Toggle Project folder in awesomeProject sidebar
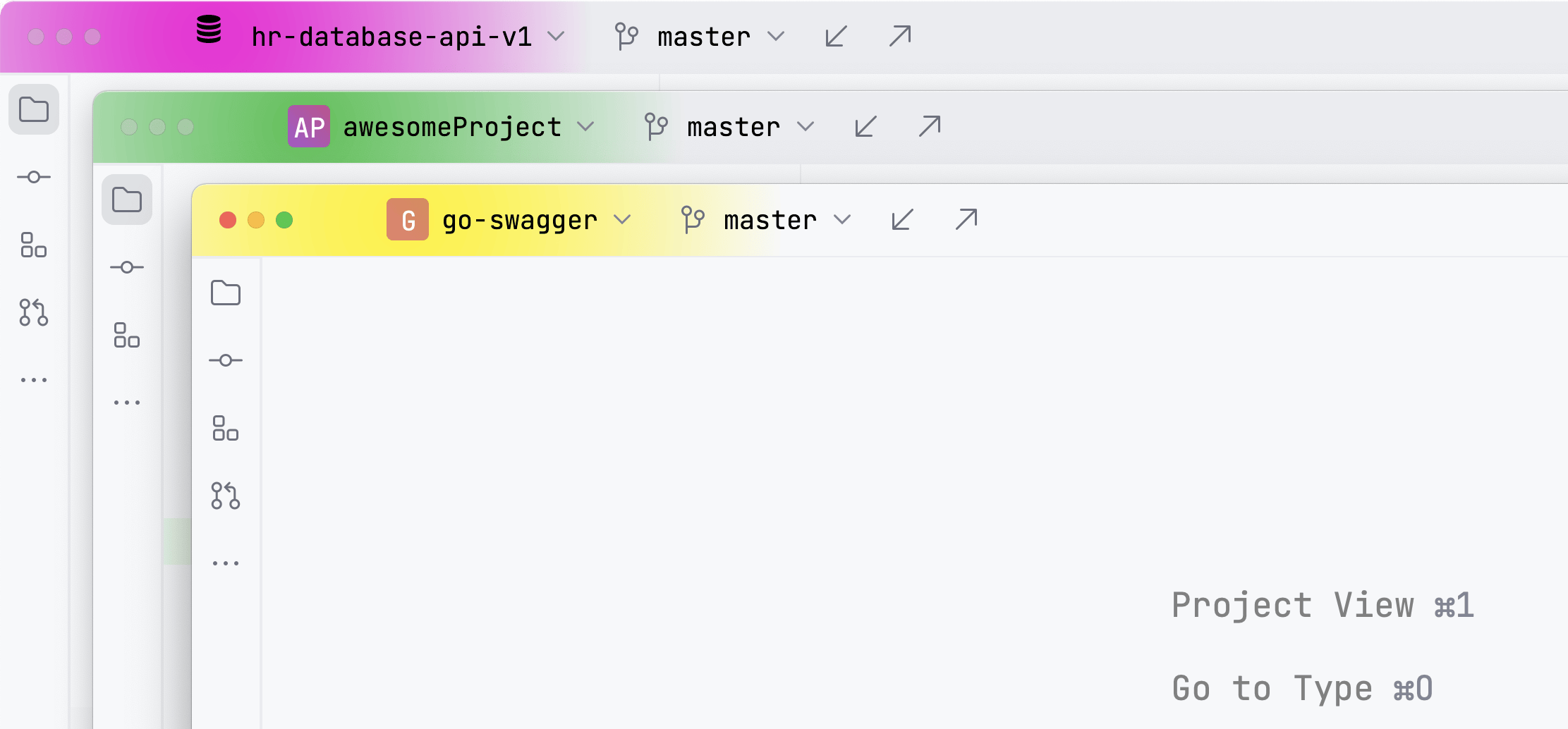The width and height of the screenshot is (1568, 729). click(x=127, y=200)
